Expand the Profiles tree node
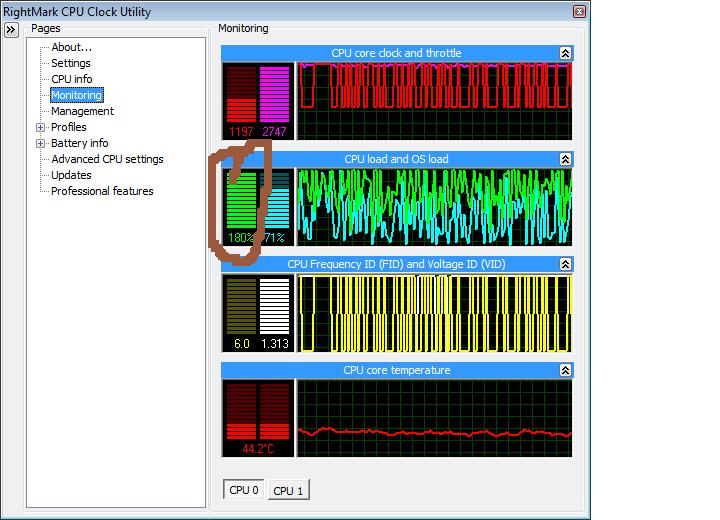The height and width of the screenshot is (520, 720). click(x=40, y=127)
